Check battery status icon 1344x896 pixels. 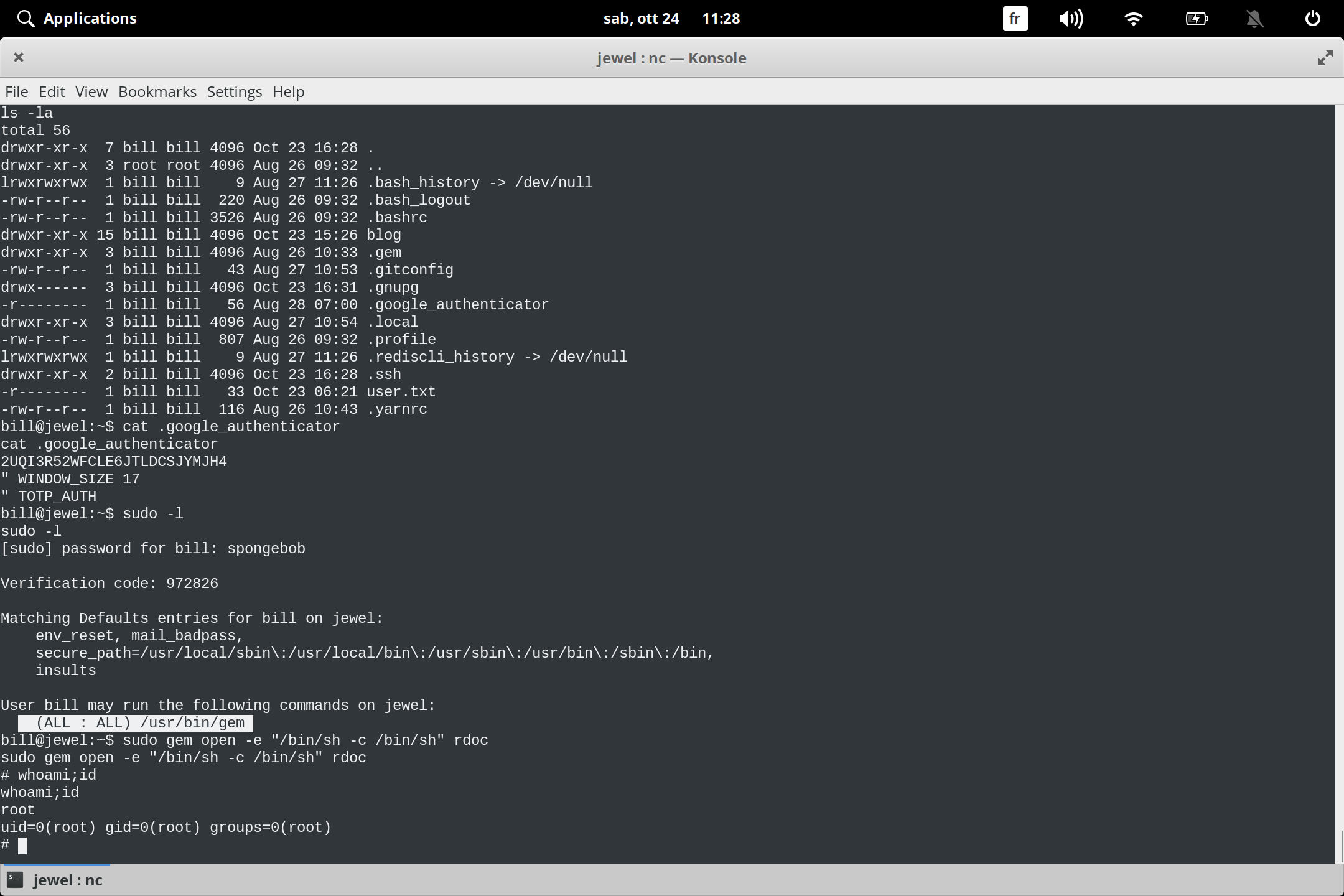[1196, 18]
